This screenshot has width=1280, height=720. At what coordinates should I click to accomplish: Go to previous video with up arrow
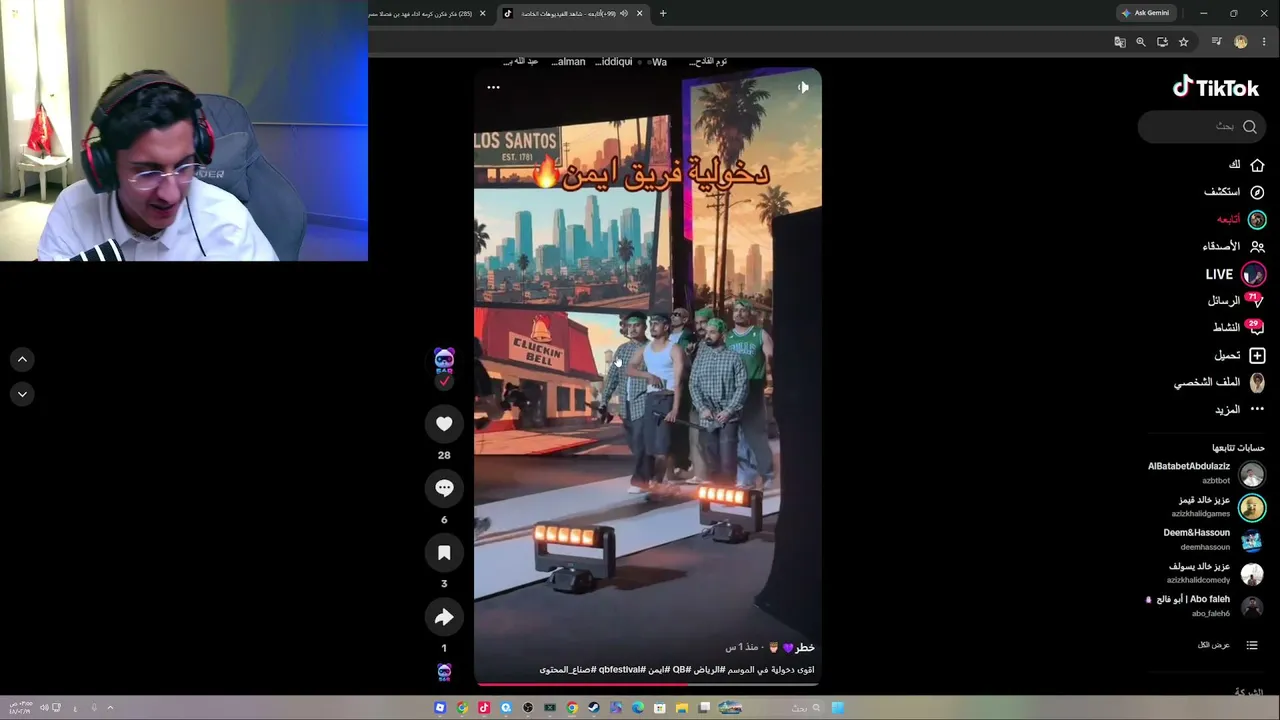tap(22, 359)
